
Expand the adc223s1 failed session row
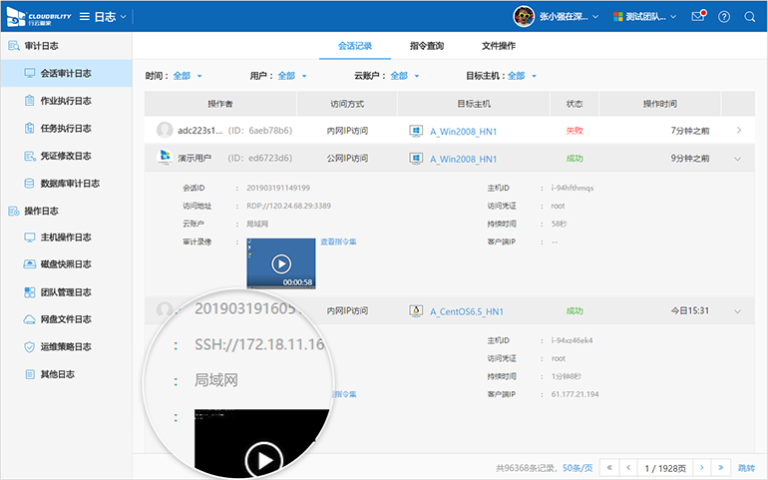coord(738,130)
